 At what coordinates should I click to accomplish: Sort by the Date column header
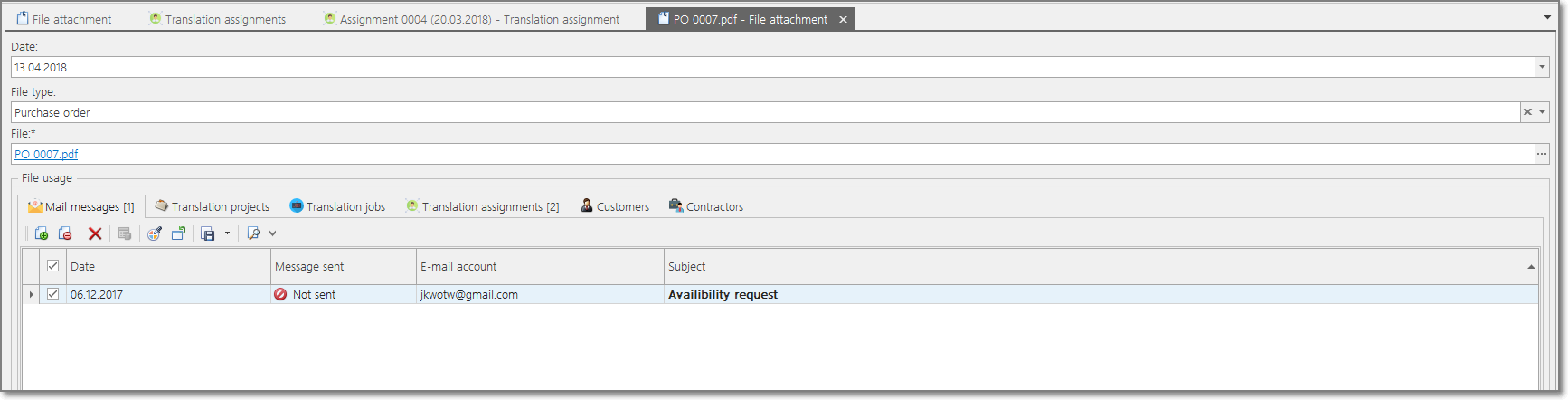[x=168, y=266]
